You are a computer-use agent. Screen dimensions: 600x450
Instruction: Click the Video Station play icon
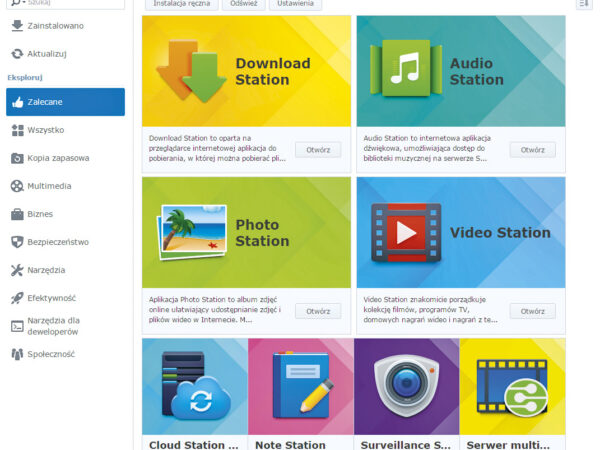point(405,232)
